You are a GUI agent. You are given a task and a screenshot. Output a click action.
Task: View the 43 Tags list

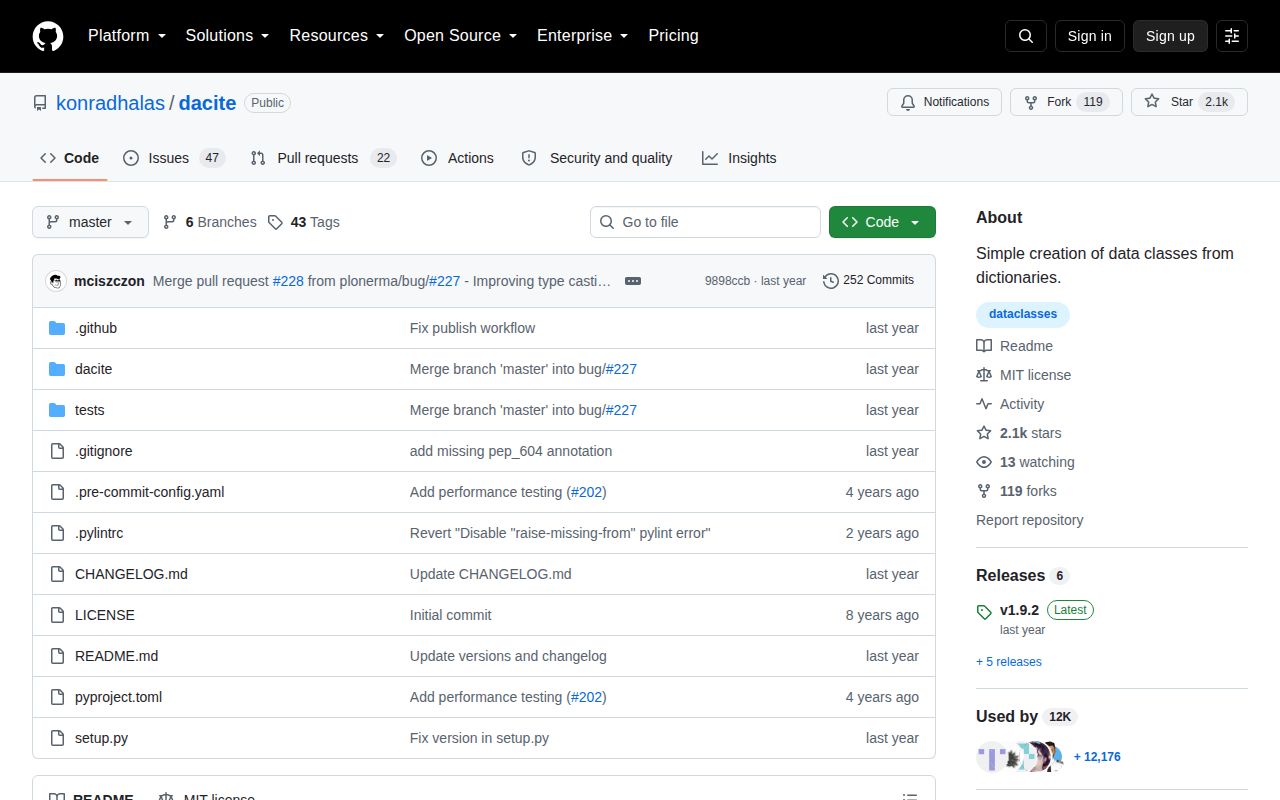click(x=303, y=222)
